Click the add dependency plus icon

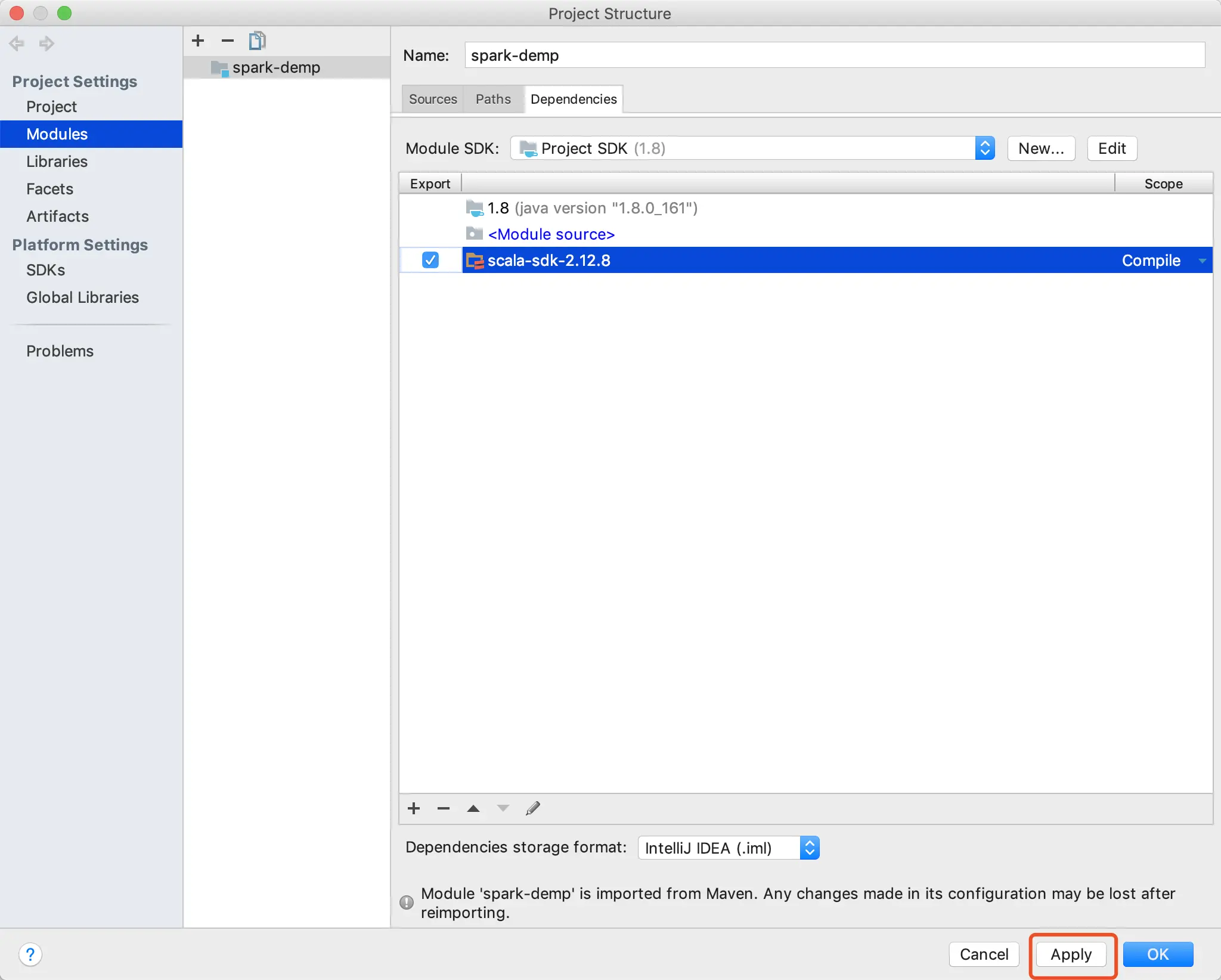pyautogui.click(x=414, y=808)
